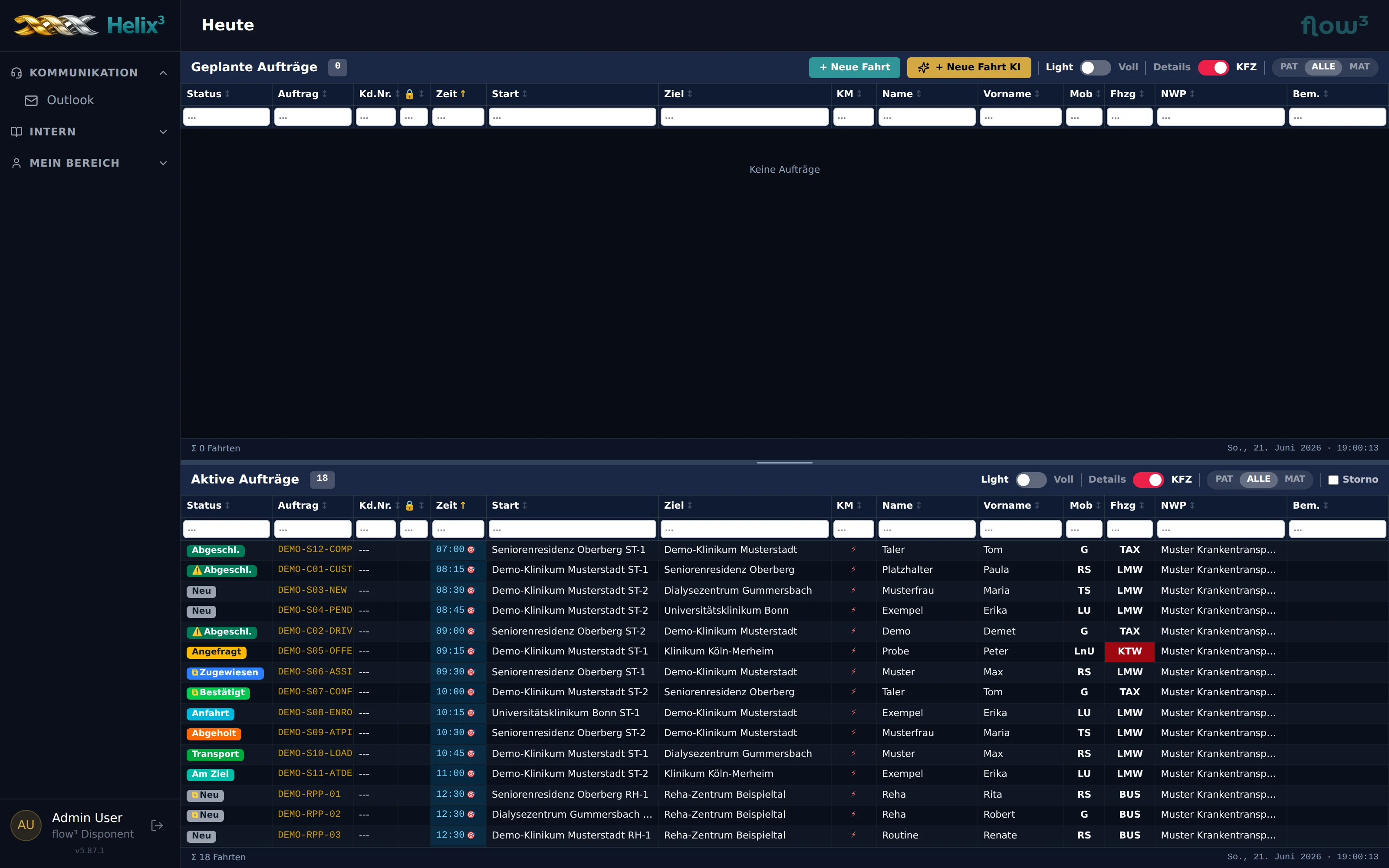
Task: Open order DEMO-S12-COMP
Action: click(x=315, y=549)
